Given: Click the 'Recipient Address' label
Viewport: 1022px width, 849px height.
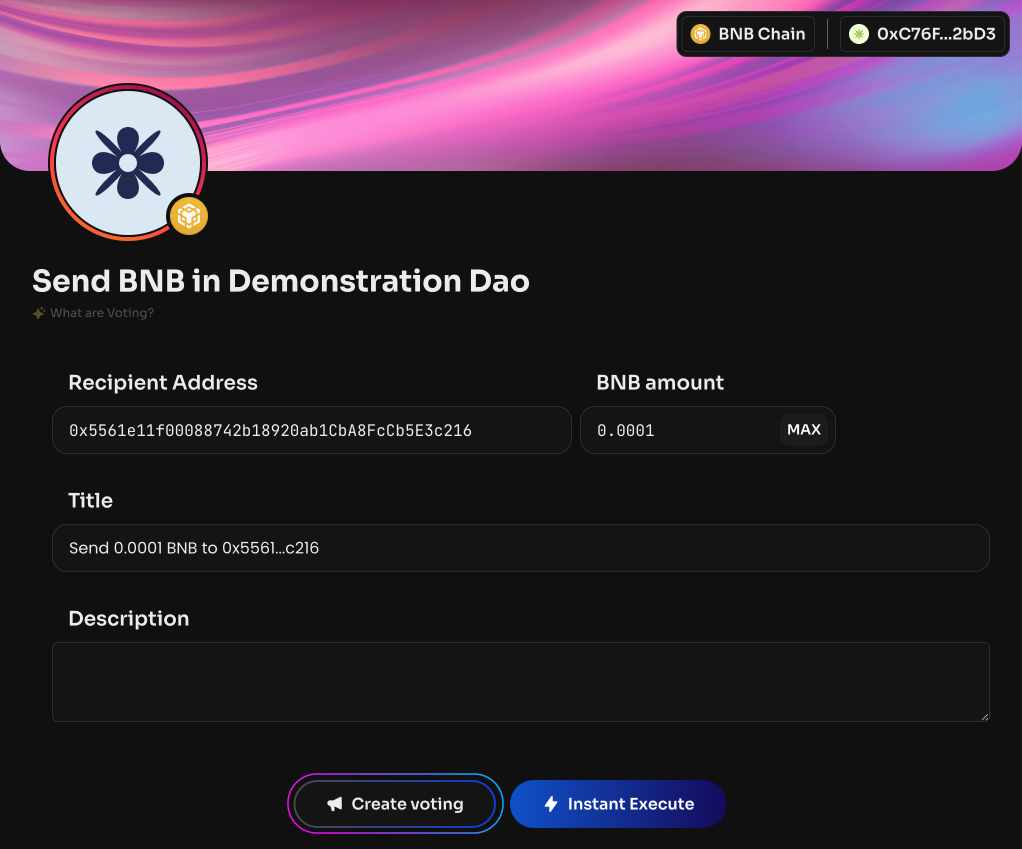Looking at the screenshot, I should [163, 382].
